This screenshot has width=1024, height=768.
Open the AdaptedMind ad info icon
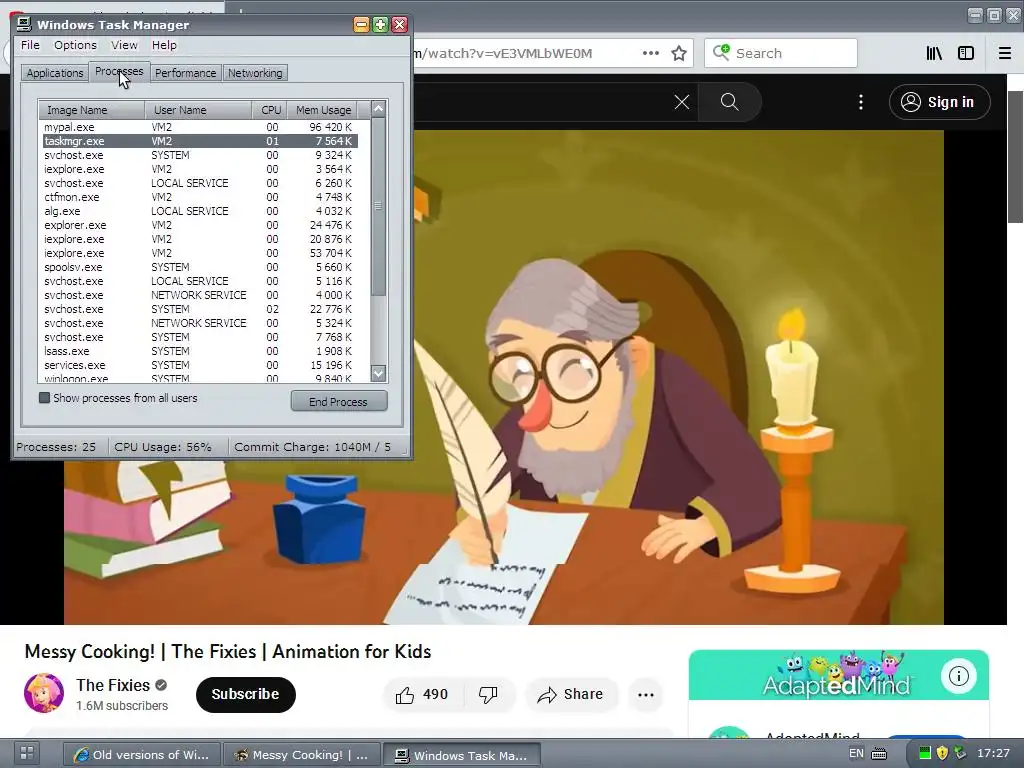pyautogui.click(x=958, y=676)
